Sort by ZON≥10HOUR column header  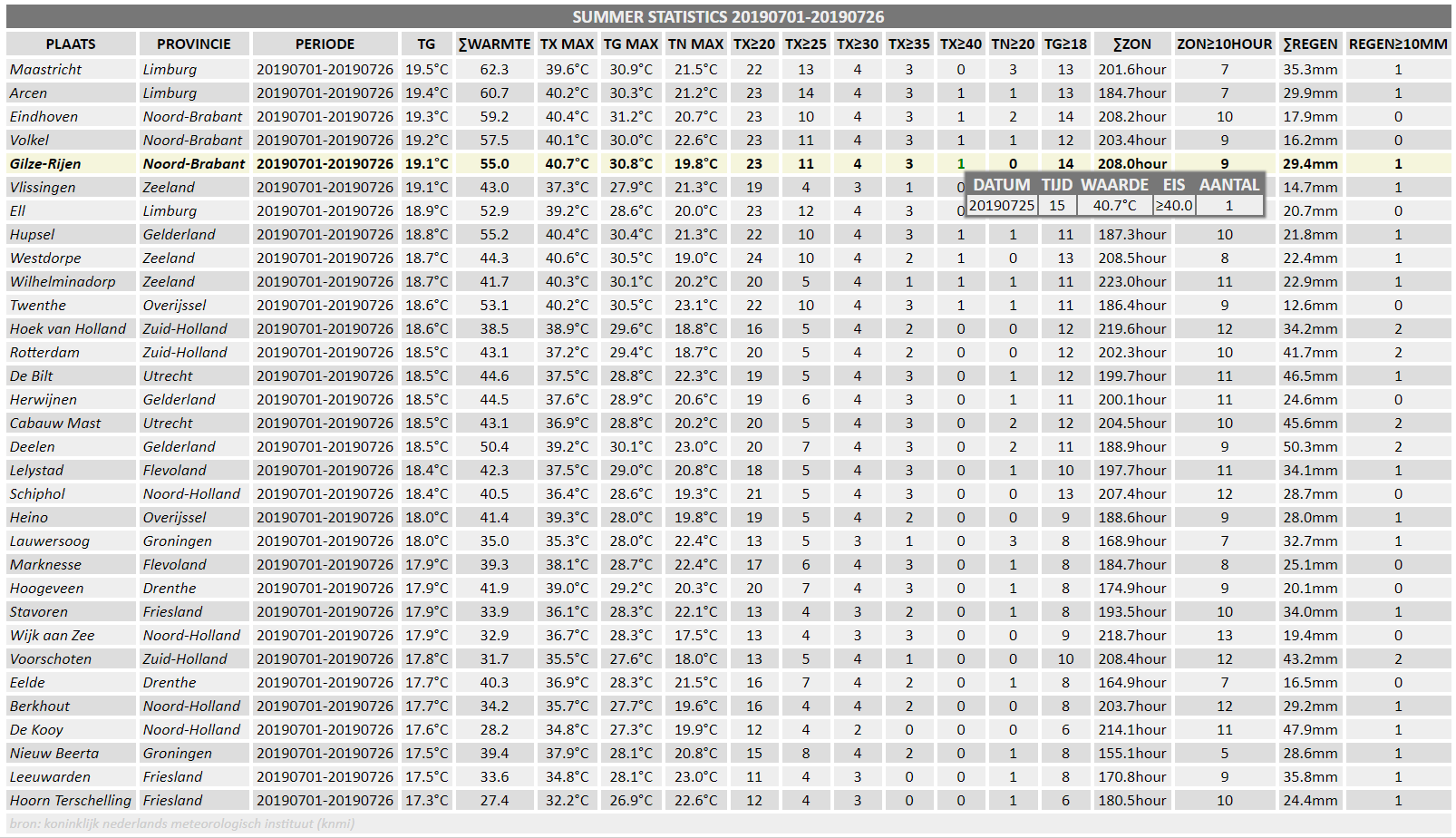tap(1225, 44)
